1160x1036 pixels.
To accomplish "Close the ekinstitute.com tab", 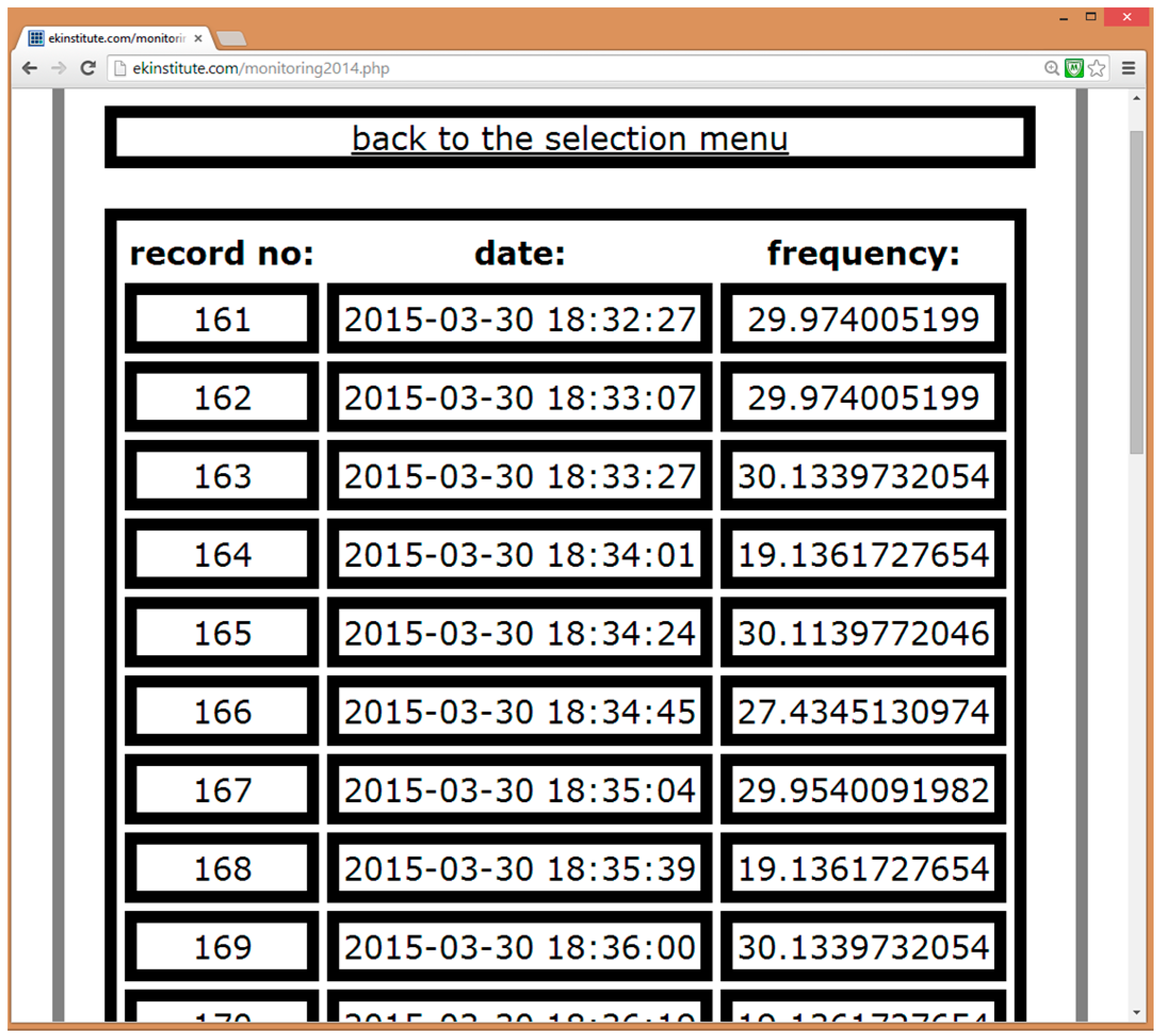I will pyautogui.click(x=198, y=38).
